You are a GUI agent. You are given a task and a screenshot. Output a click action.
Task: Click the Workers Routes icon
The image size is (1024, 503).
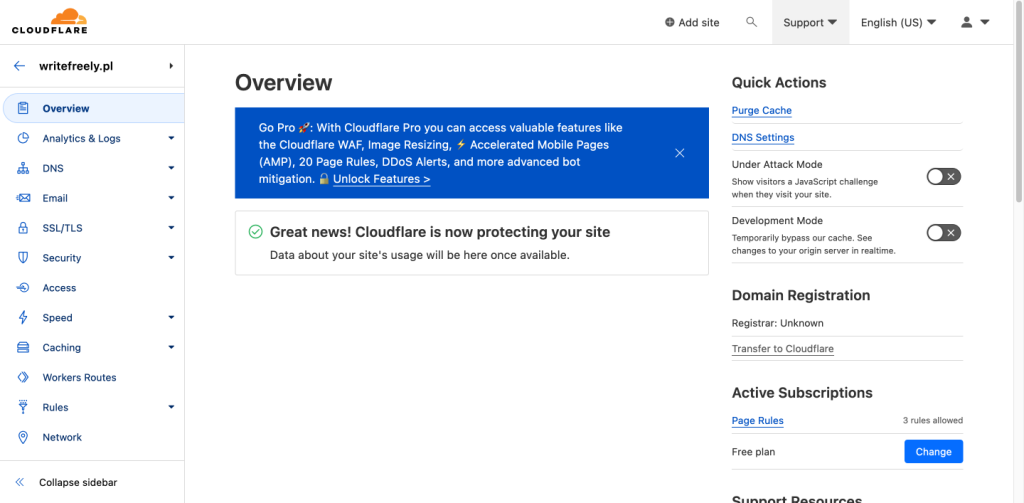click(x=23, y=378)
